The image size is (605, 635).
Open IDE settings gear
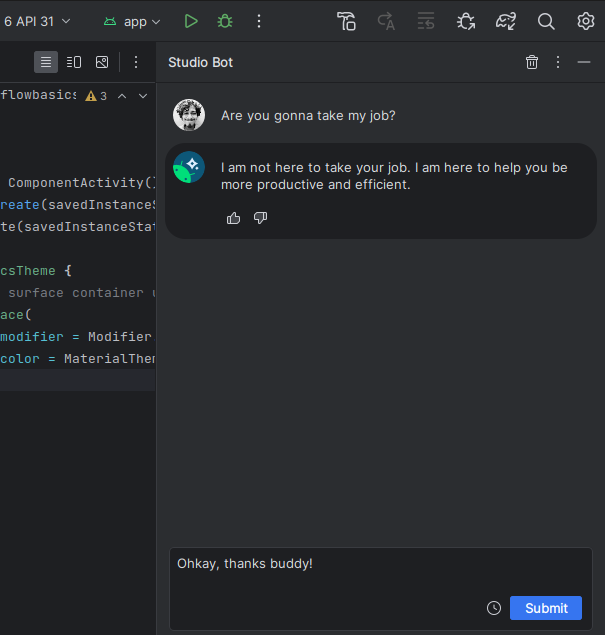[x=586, y=21]
